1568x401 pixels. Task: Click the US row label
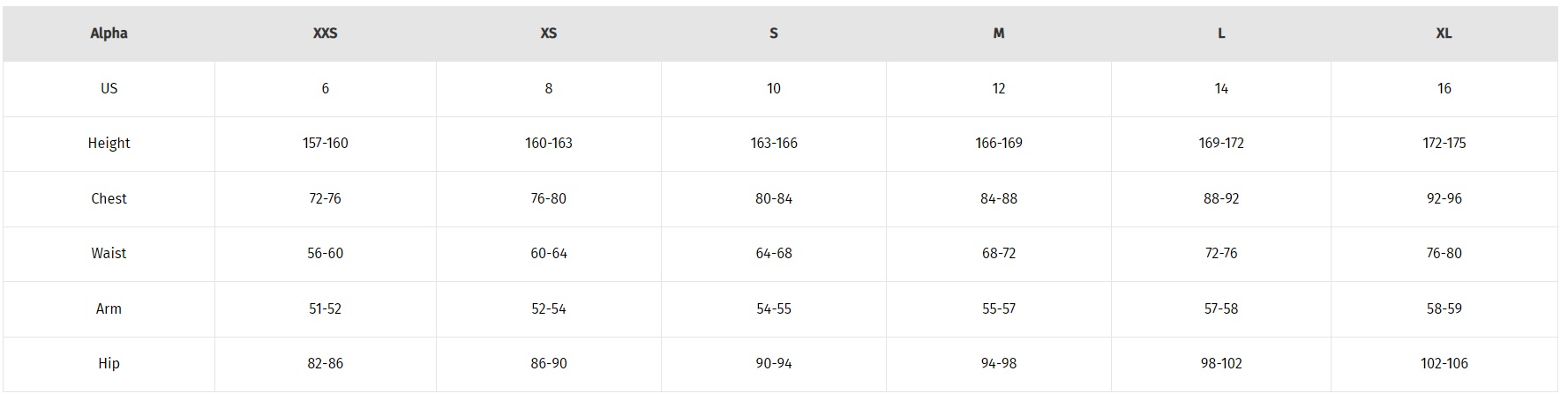point(109,88)
